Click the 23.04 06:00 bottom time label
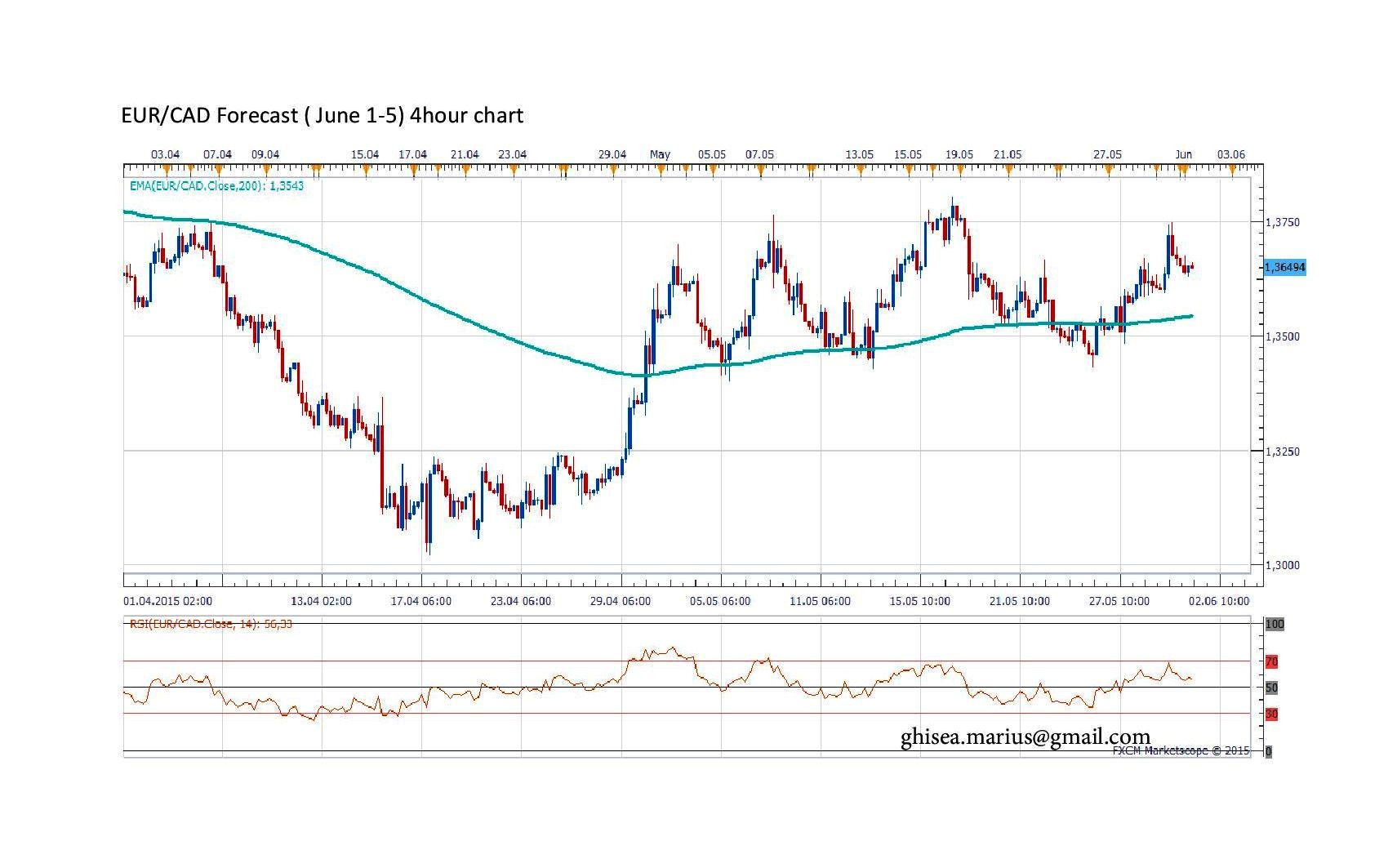 click(x=521, y=601)
